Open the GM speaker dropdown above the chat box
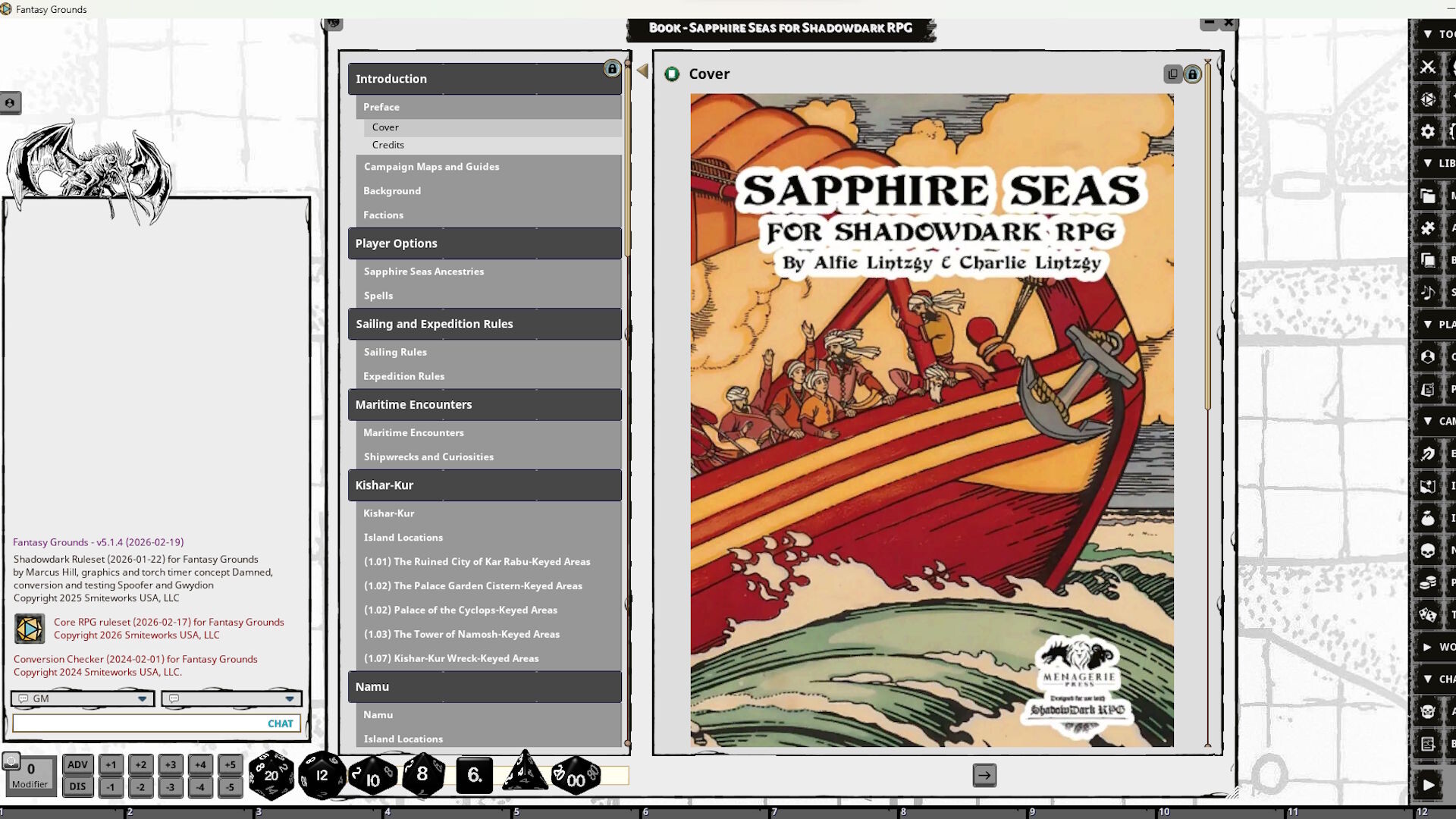Screen dimensions: 1456x819 coord(81,698)
